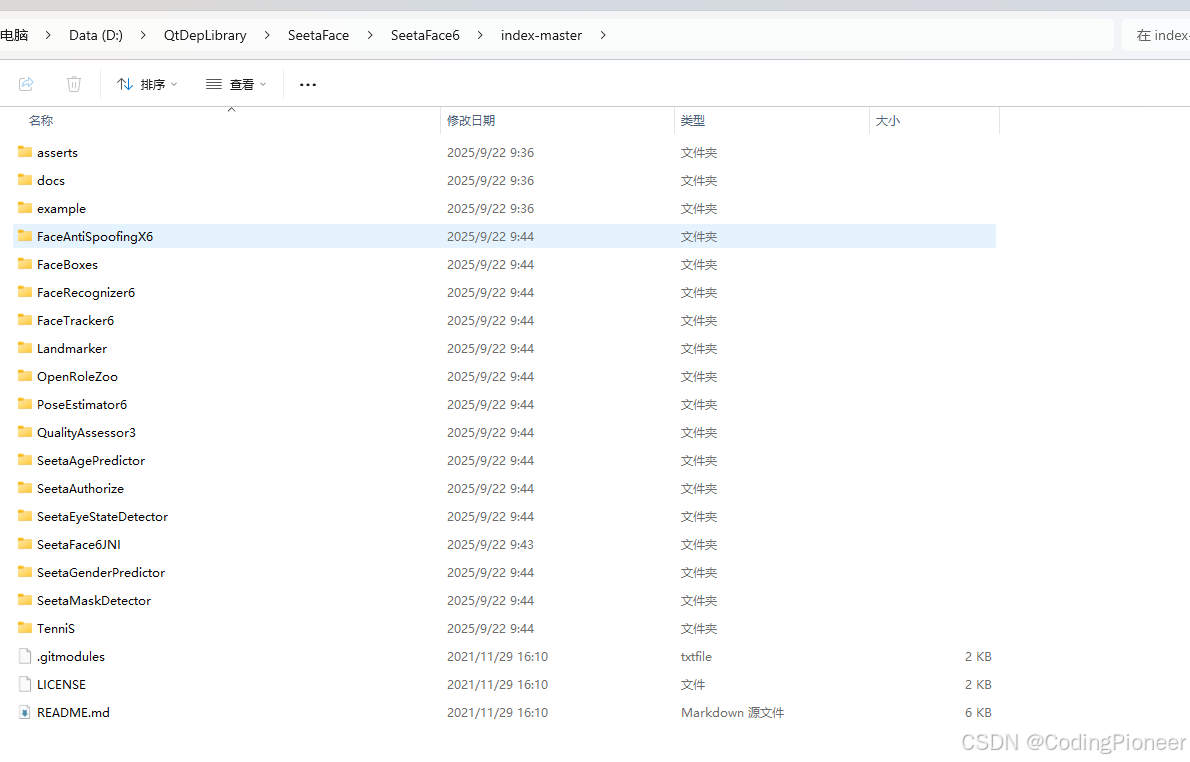The image size is (1190, 762).
Task: Click the 电脑 breadcrumb segment
Action: coord(14,35)
